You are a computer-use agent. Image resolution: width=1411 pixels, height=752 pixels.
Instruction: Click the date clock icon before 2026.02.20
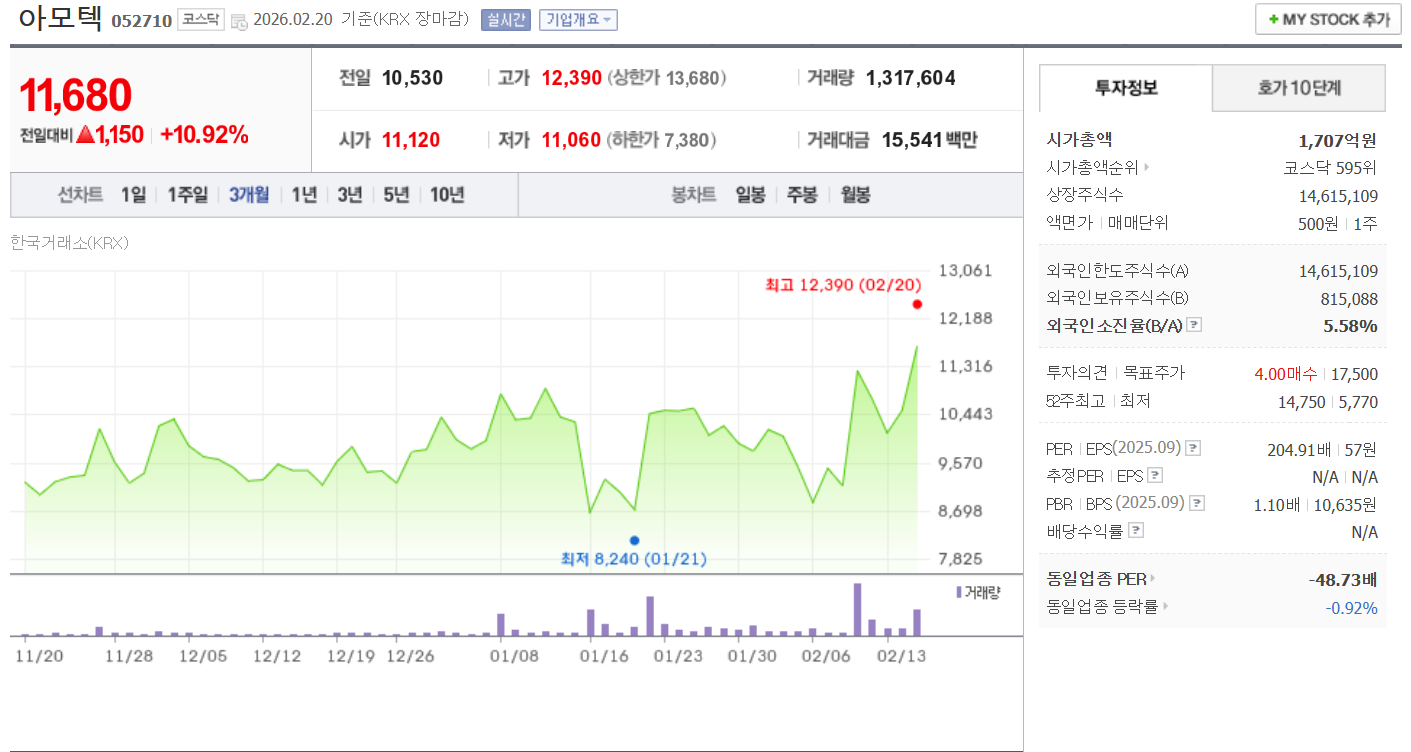pos(239,21)
